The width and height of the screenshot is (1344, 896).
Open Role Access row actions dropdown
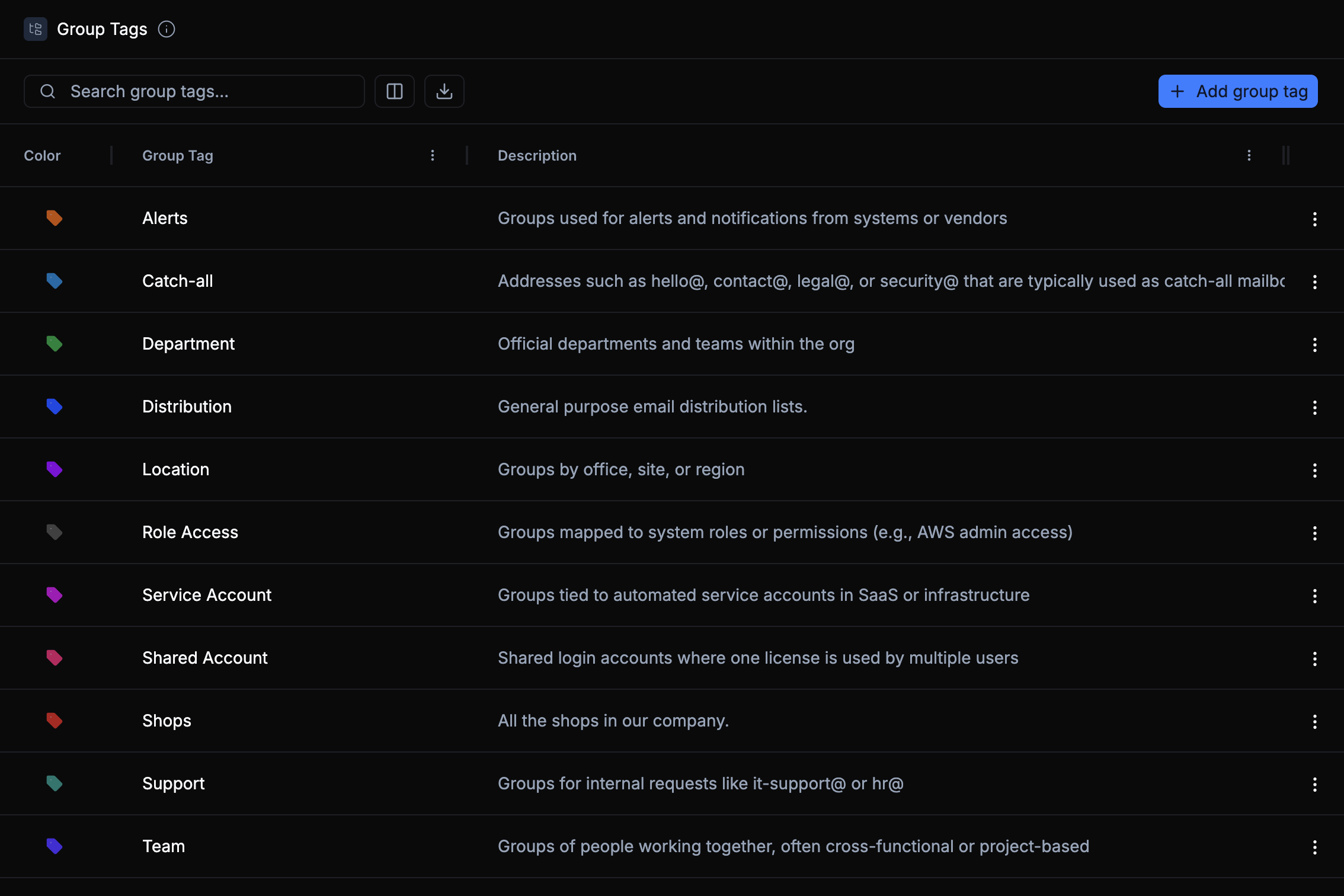pyautogui.click(x=1314, y=533)
